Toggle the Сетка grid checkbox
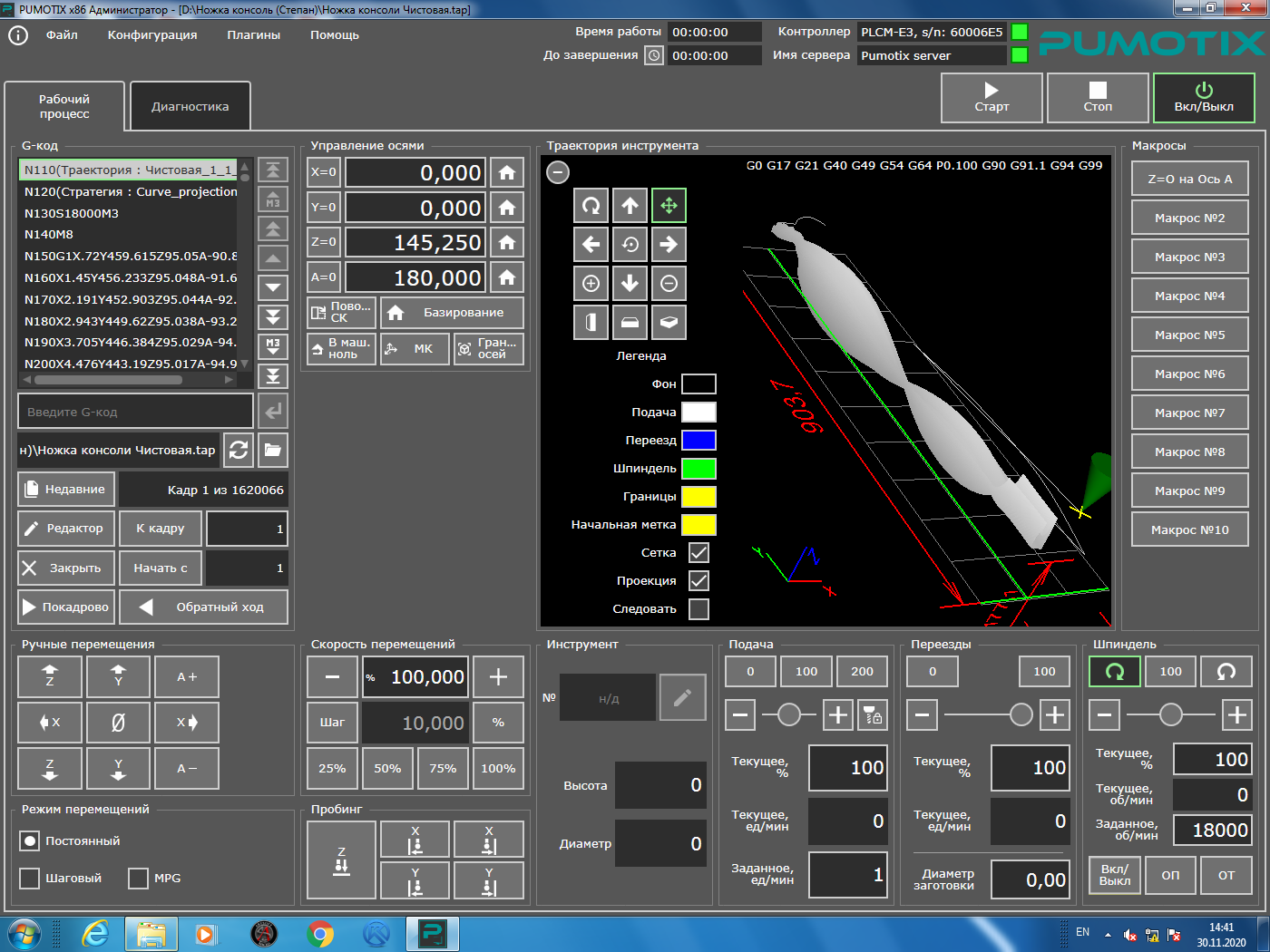The width and height of the screenshot is (1270, 952). (x=698, y=552)
